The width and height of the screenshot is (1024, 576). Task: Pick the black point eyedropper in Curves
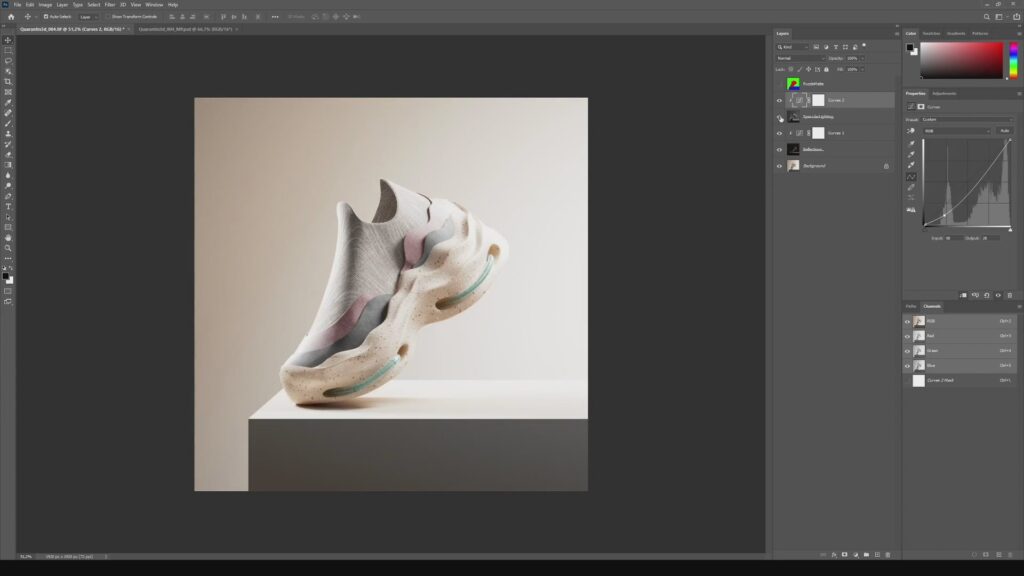click(911, 144)
